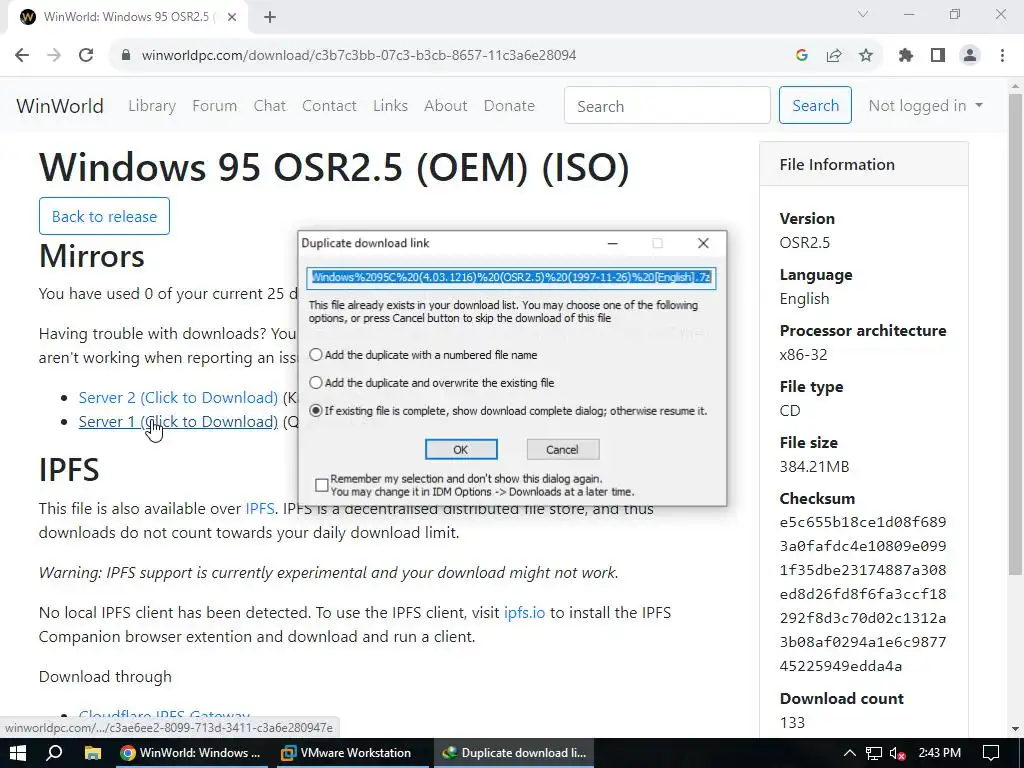This screenshot has width=1024, height=768.
Task: Click the Google icon in the address bar
Action: 802,56
